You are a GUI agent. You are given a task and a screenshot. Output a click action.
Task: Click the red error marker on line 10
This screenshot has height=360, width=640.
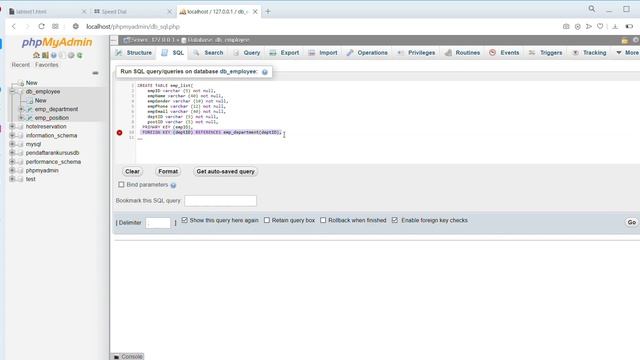tap(119, 133)
